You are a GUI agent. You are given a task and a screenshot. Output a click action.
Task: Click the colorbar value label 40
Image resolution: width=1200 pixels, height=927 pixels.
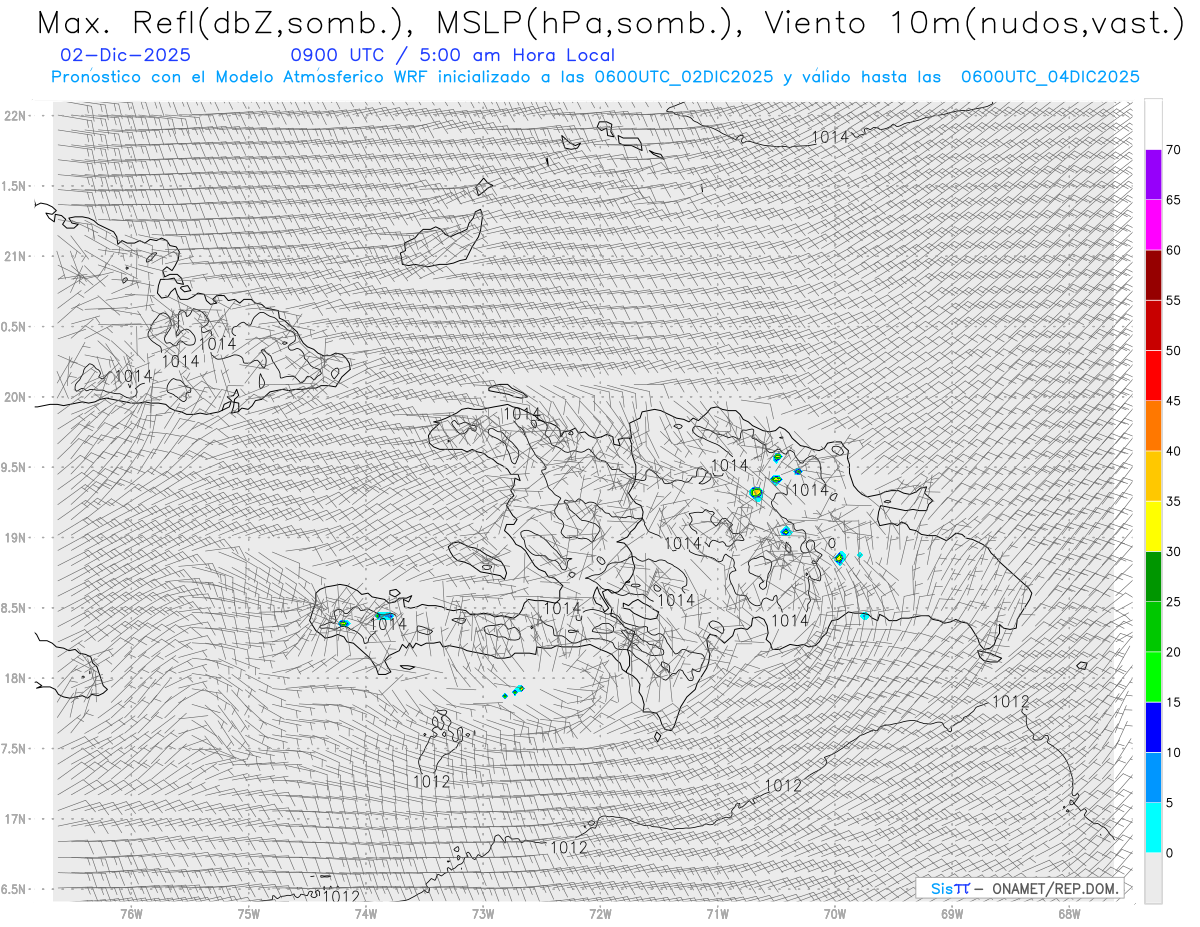pyautogui.click(x=1173, y=451)
